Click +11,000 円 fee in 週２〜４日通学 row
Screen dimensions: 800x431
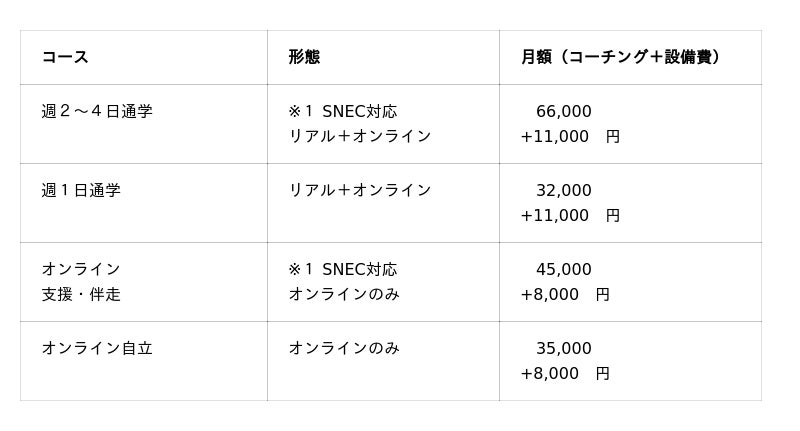click(570, 136)
